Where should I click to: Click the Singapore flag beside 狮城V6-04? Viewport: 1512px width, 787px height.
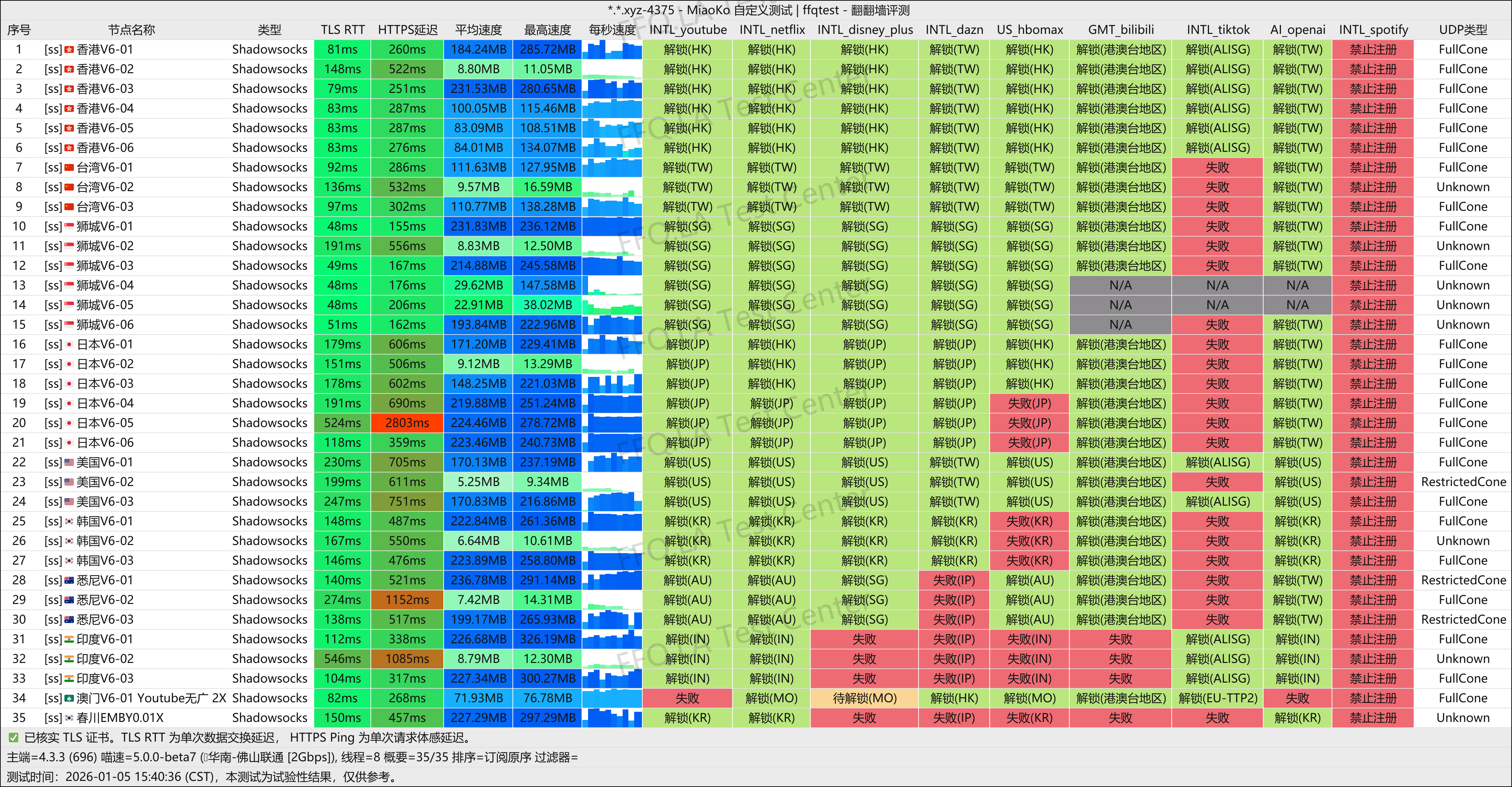tap(69, 286)
